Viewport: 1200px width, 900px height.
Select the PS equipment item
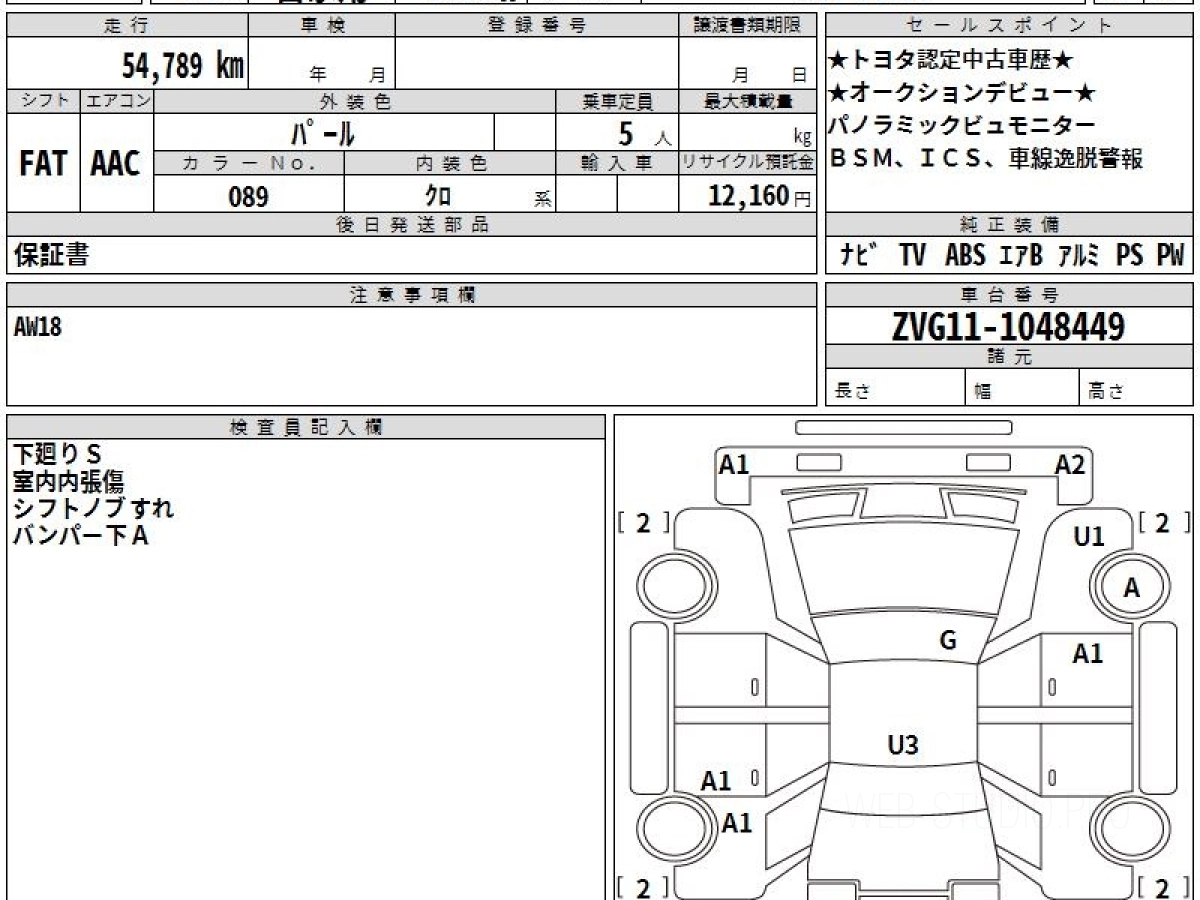[x=1130, y=256]
